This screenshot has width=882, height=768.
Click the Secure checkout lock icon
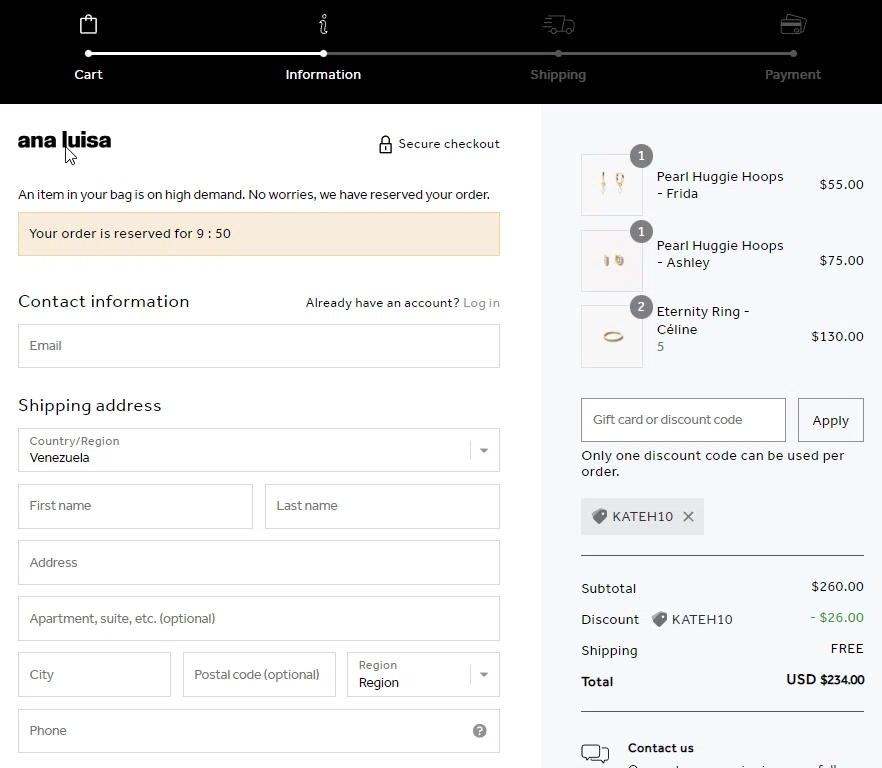coord(385,144)
